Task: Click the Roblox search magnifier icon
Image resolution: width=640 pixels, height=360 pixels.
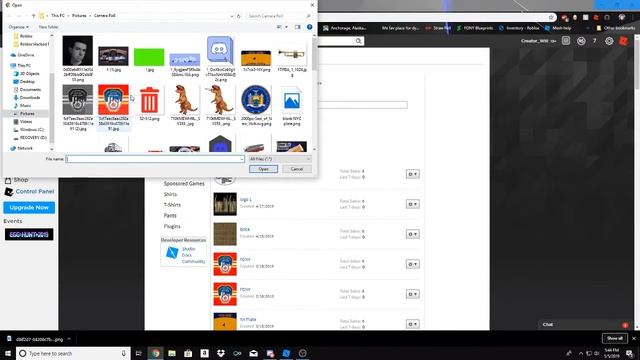Action: [358, 41]
